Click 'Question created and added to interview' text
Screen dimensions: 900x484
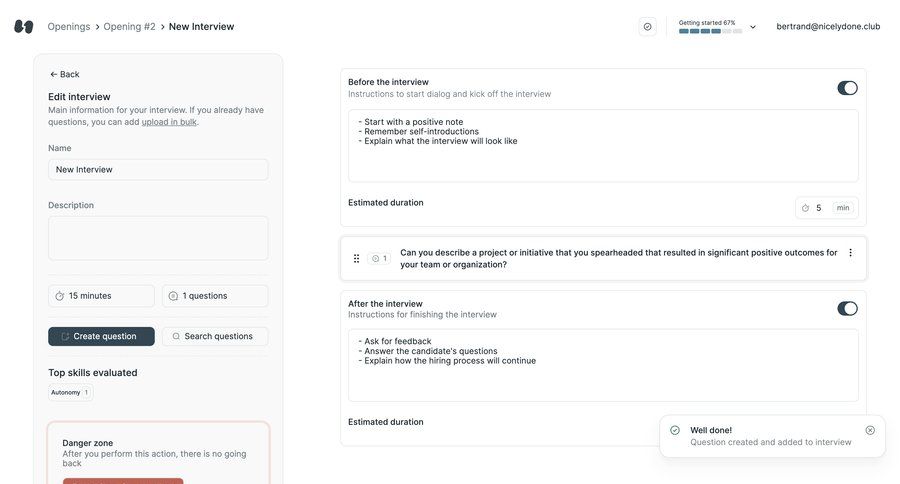coord(771,442)
